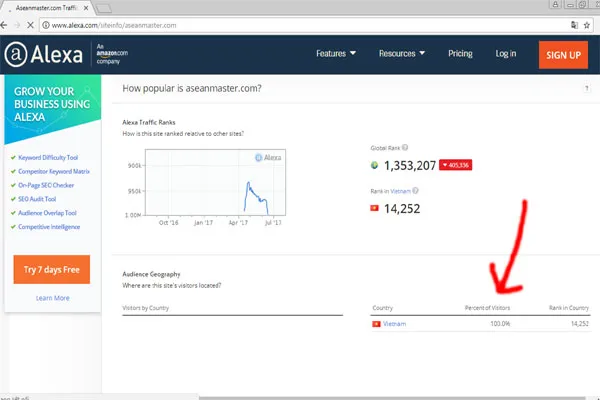600x400 pixels.
Task: Click the Alexa traffic rank graph
Action: coord(215,183)
